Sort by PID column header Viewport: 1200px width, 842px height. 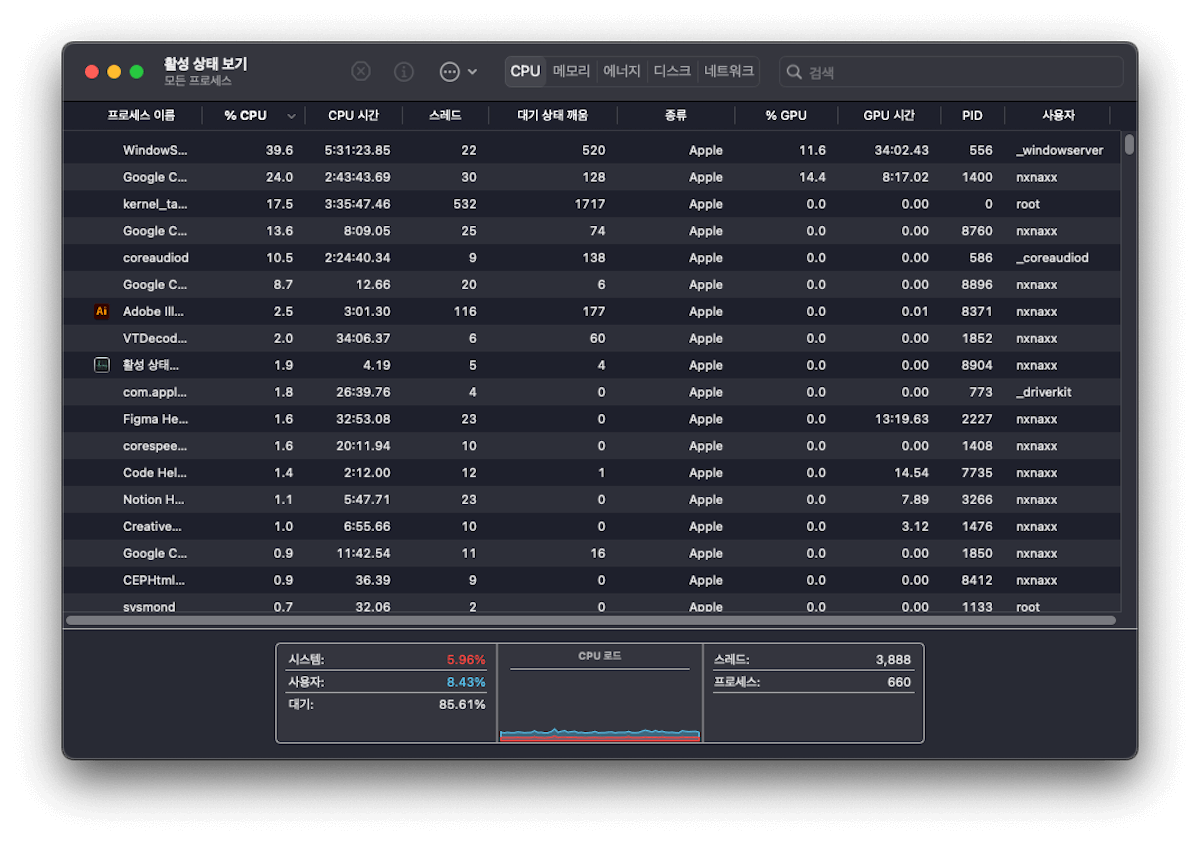pyautogui.click(x=972, y=115)
